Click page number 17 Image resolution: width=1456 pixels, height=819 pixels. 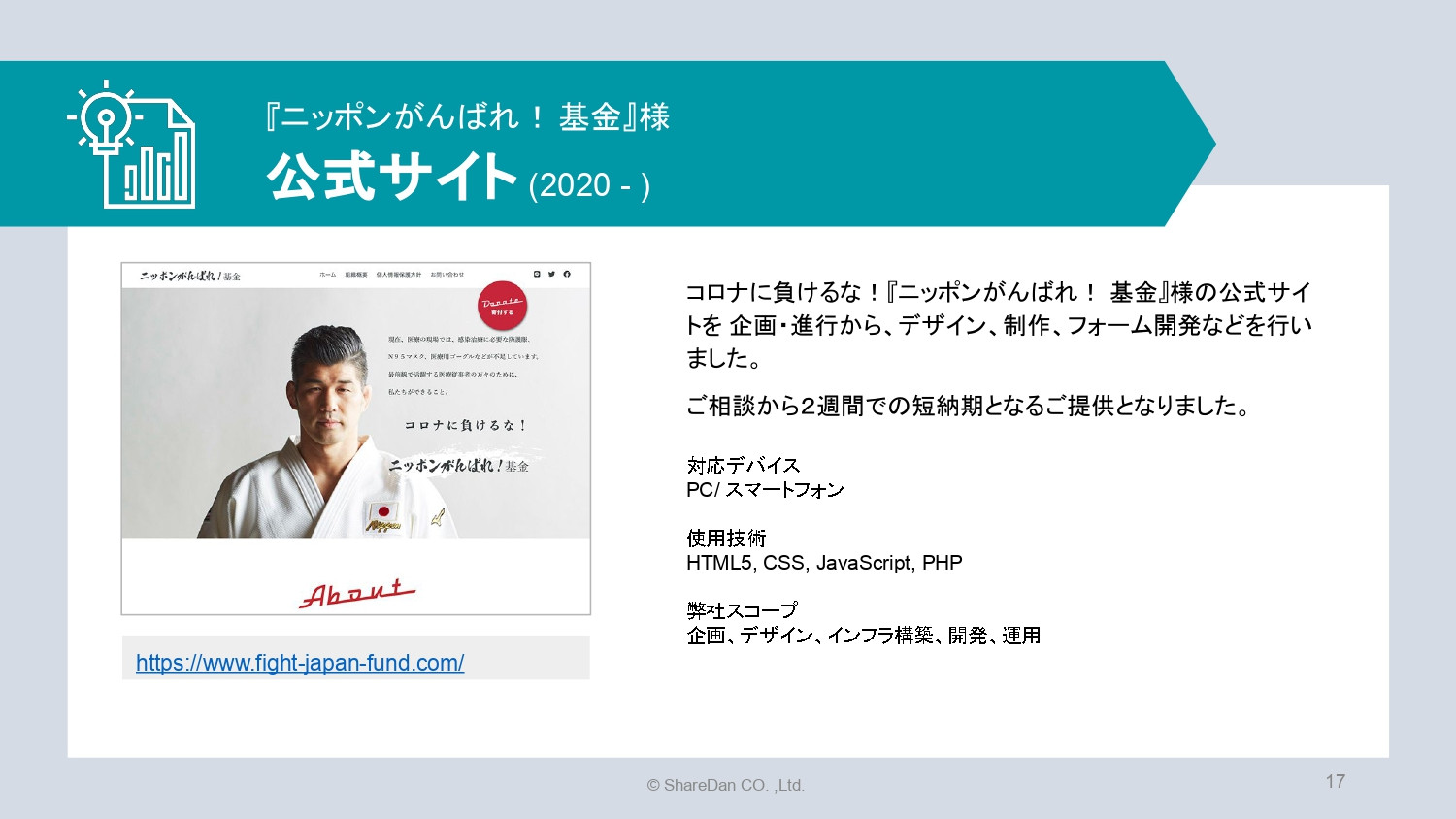1337,781
